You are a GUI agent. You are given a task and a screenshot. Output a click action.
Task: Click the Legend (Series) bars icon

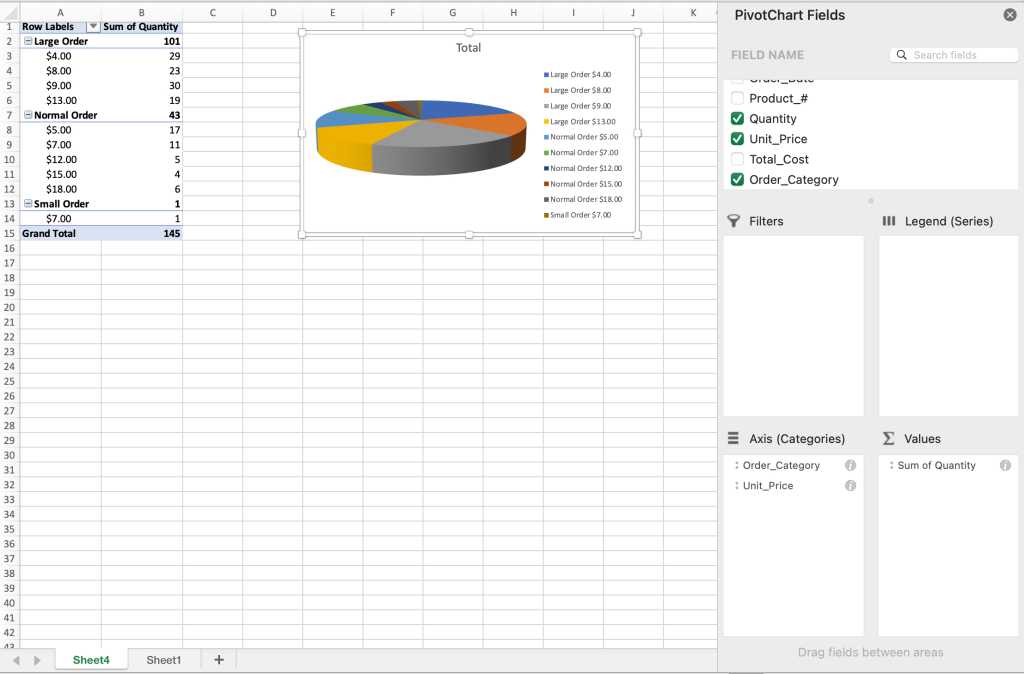point(889,221)
